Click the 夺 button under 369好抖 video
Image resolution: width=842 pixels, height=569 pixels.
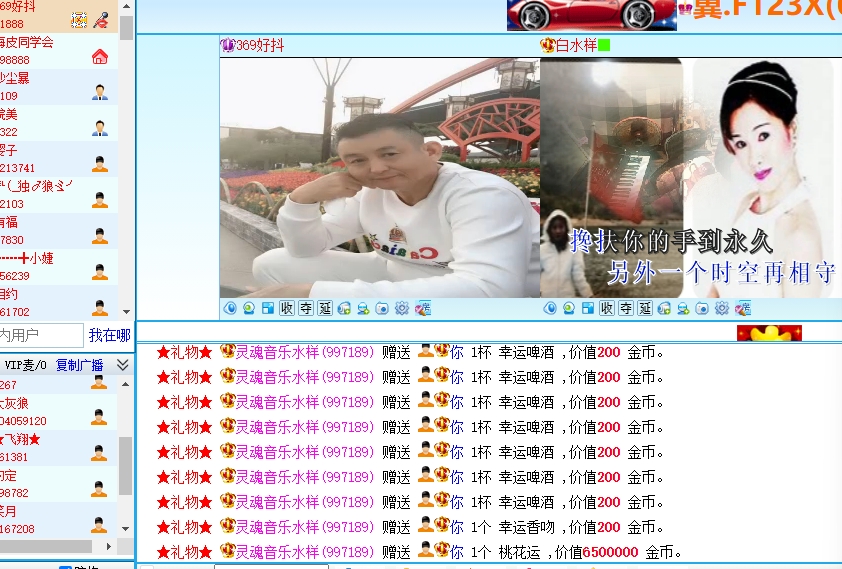pyautogui.click(x=306, y=308)
